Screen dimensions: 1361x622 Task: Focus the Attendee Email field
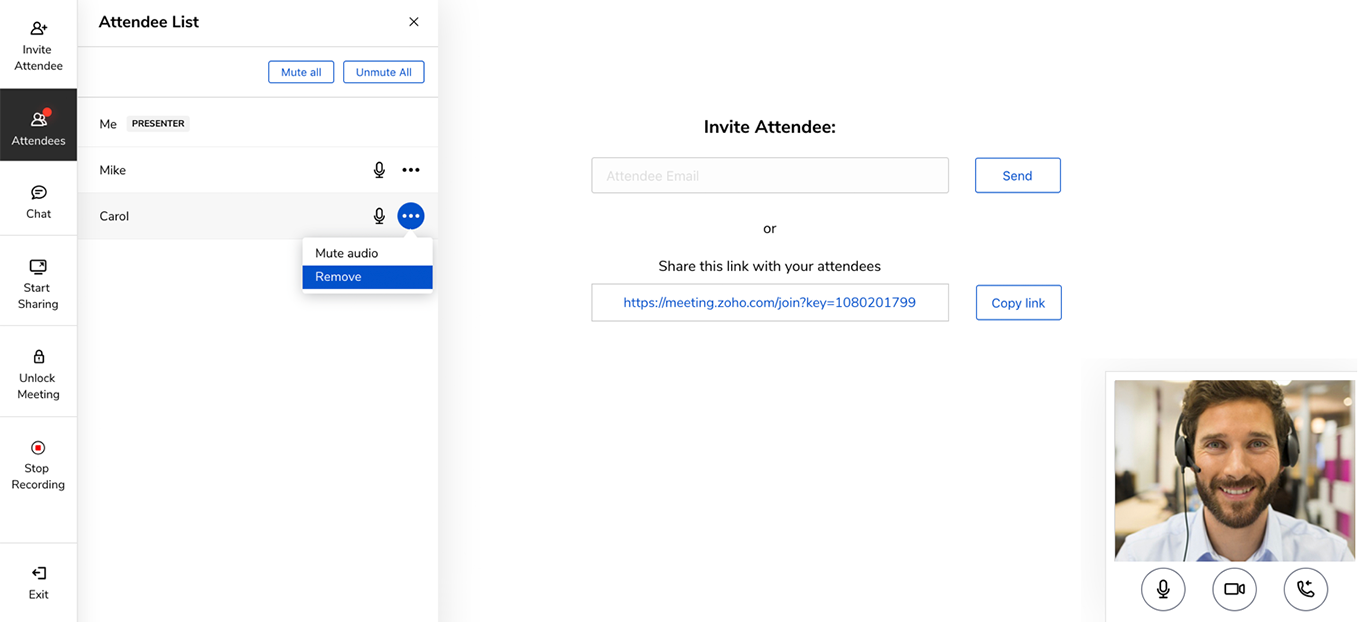pos(770,175)
